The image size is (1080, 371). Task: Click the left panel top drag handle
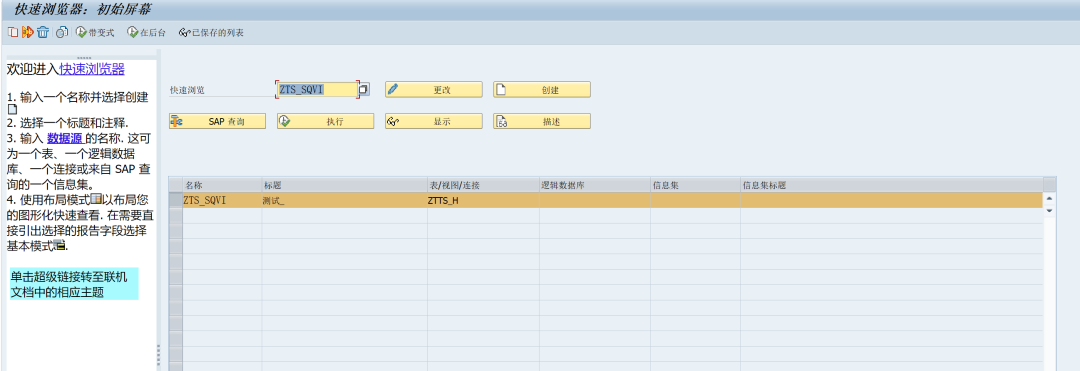[x=84, y=58]
